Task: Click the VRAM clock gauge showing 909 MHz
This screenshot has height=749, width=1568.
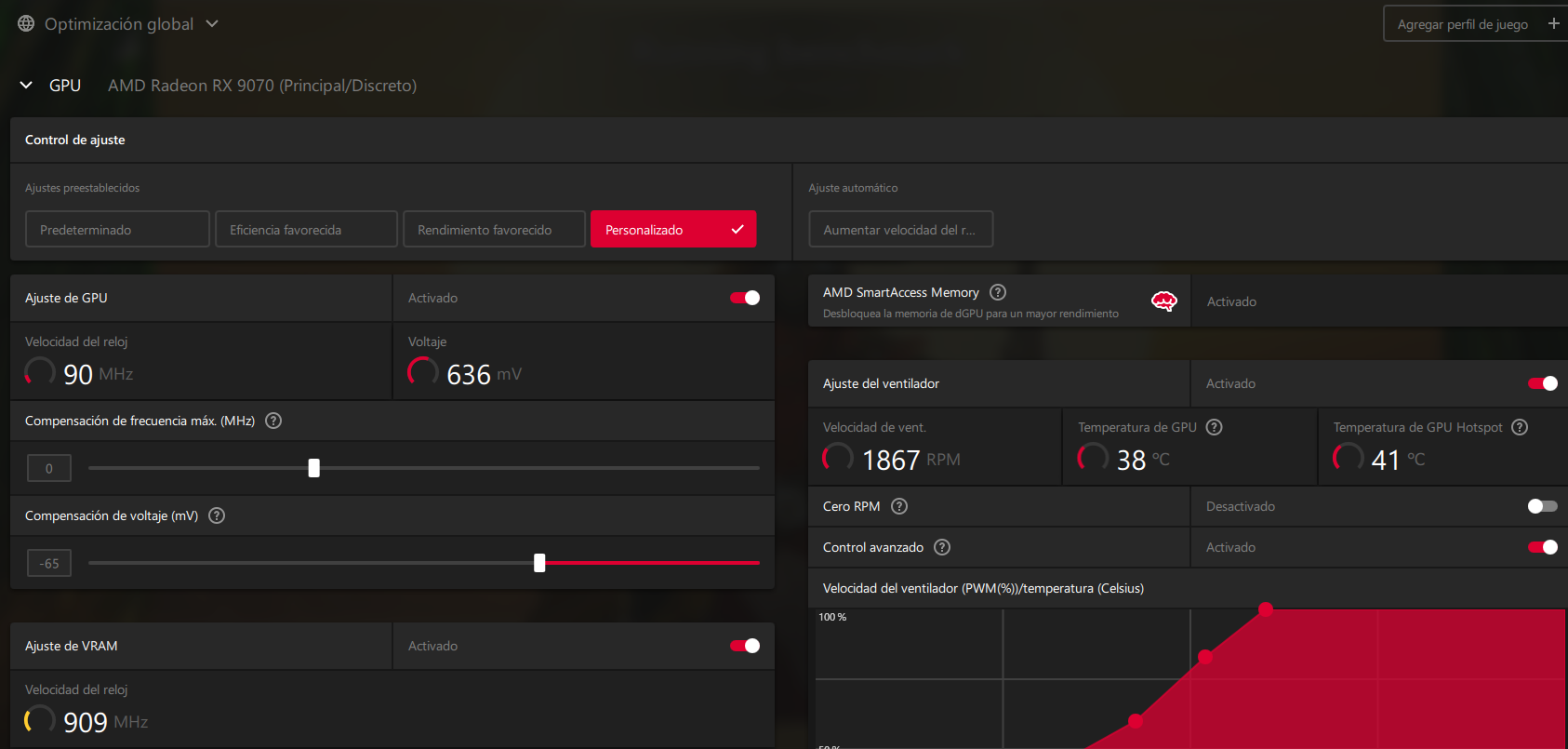Action: coord(40,720)
